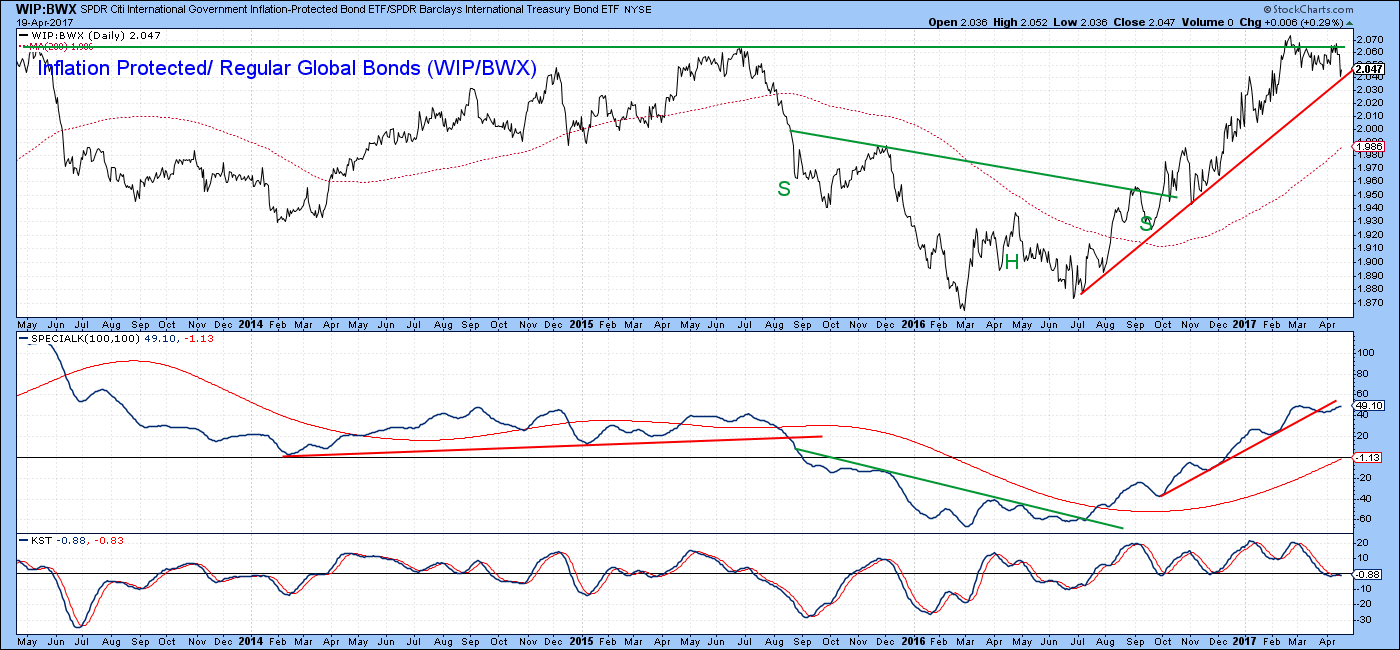This screenshot has height=650, width=1400.
Task: Click the 2.047 last-price tag on price axis
Action: (x=1367, y=69)
